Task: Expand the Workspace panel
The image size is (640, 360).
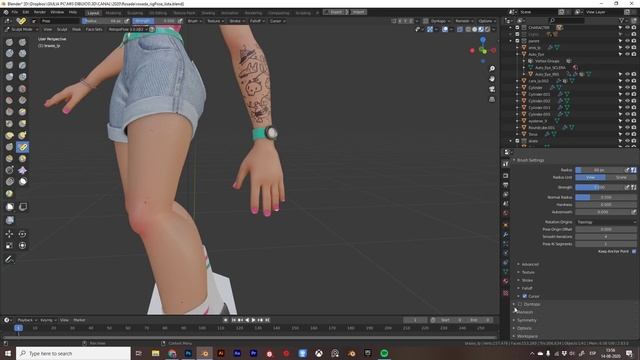Action: coord(527,336)
